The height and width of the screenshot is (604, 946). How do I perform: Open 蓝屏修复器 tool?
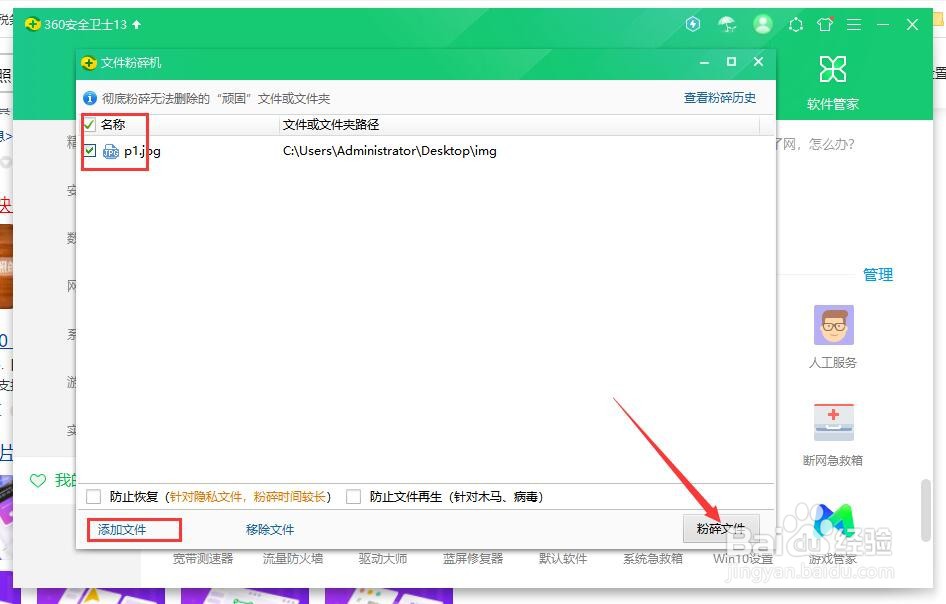(472, 559)
